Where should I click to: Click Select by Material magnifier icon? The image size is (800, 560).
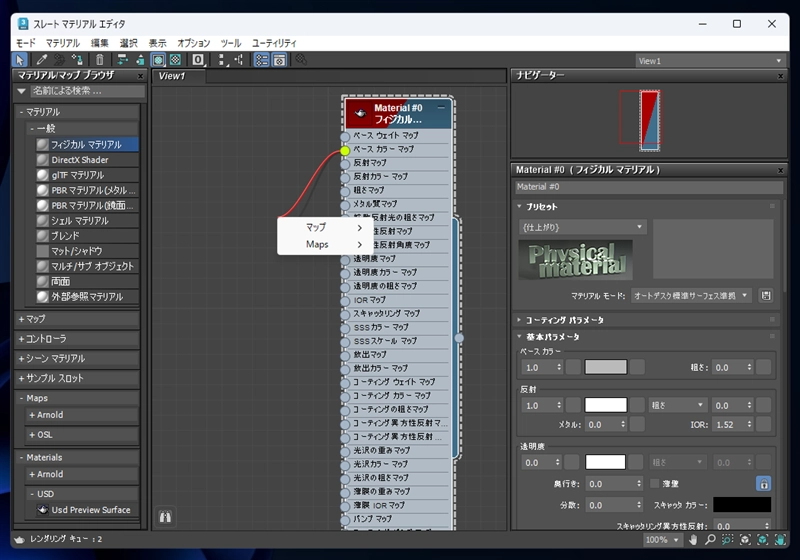pos(301,60)
